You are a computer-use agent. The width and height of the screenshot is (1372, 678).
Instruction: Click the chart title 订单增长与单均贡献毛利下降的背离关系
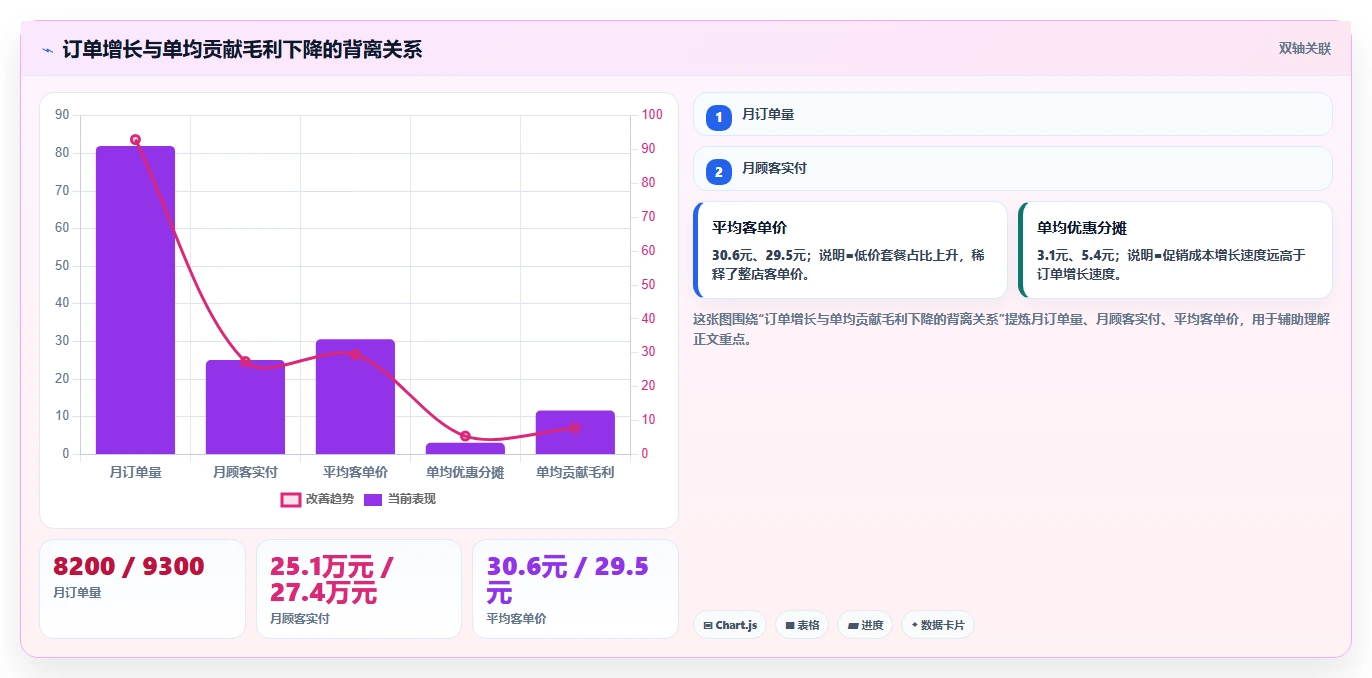pyautogui.click(x=242, y=49)
